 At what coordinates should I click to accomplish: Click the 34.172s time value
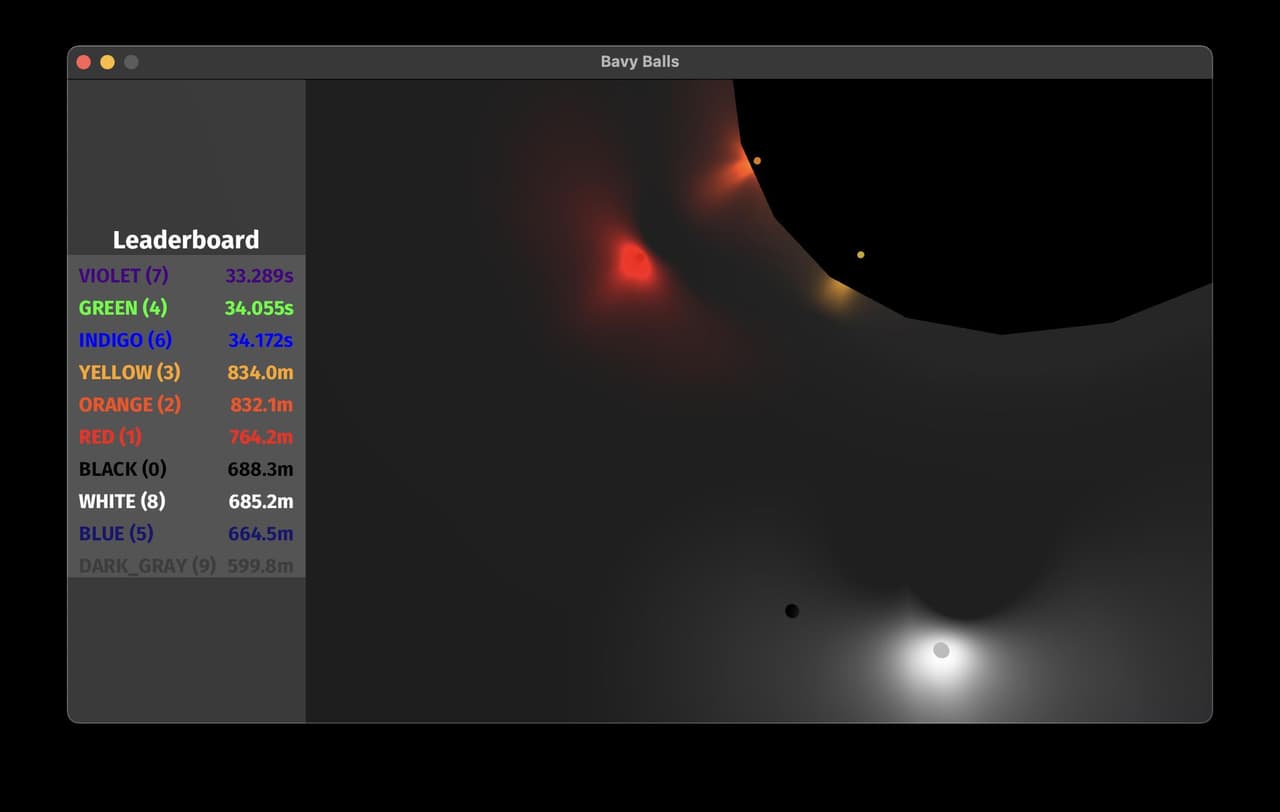click(261, 340)
